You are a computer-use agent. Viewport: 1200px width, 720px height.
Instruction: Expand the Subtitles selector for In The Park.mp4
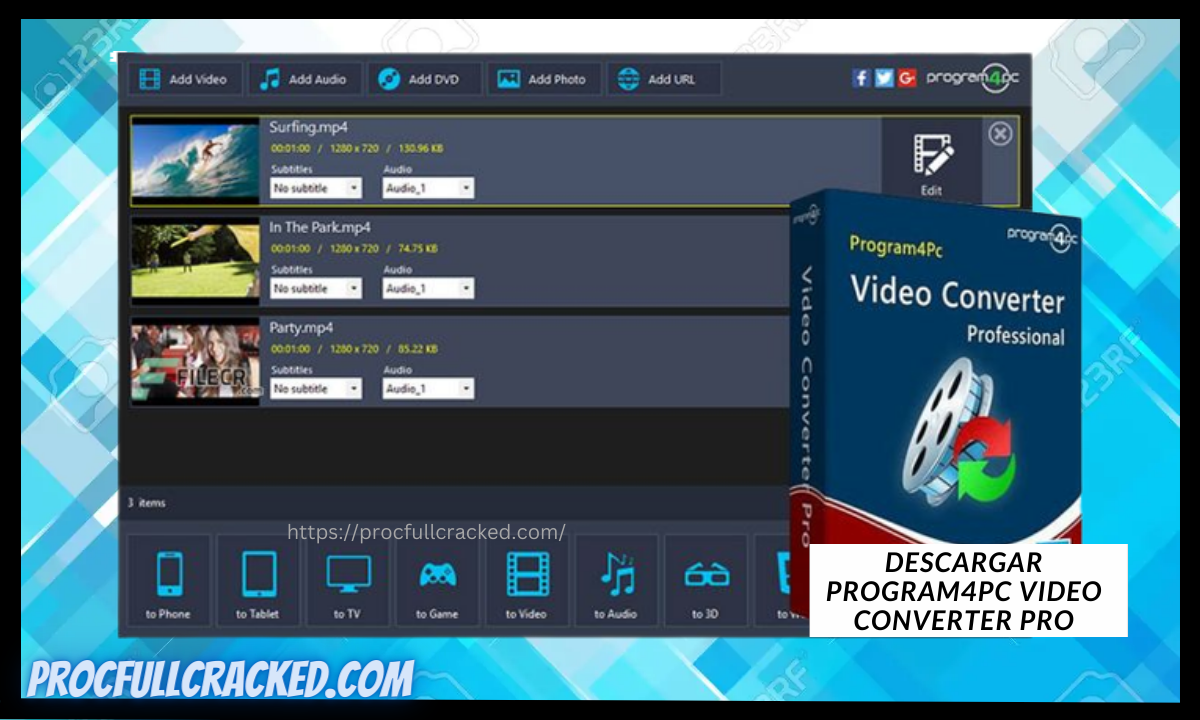coord(315,288)
